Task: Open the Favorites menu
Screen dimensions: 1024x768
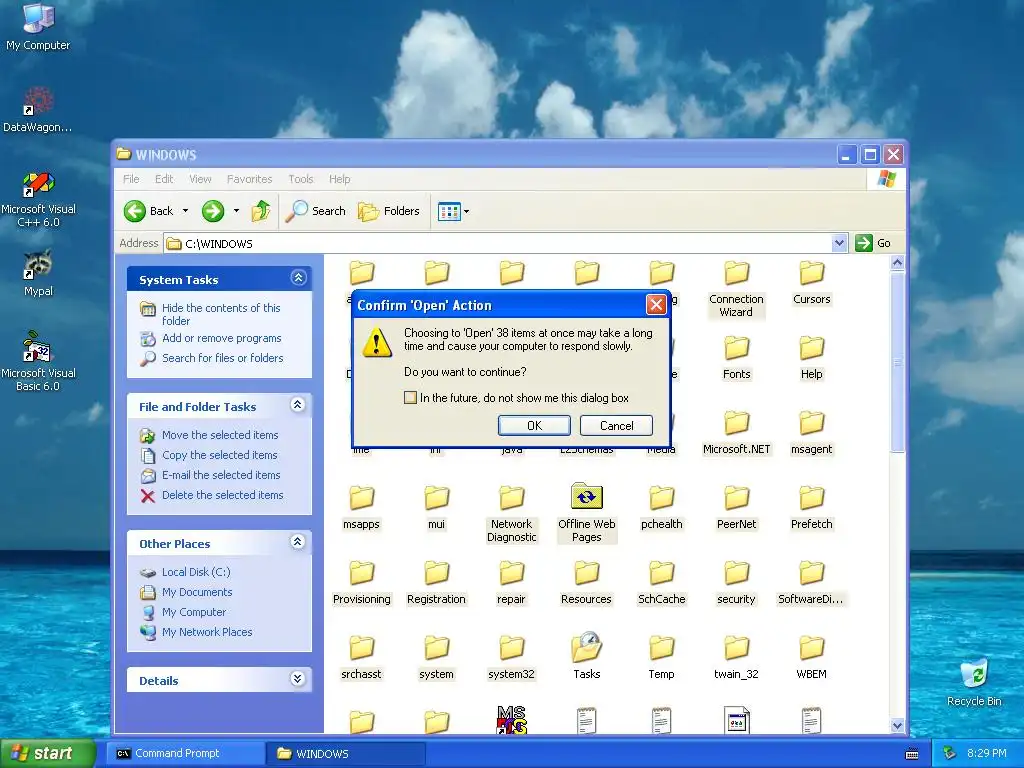Action: (x=249, y=179)
